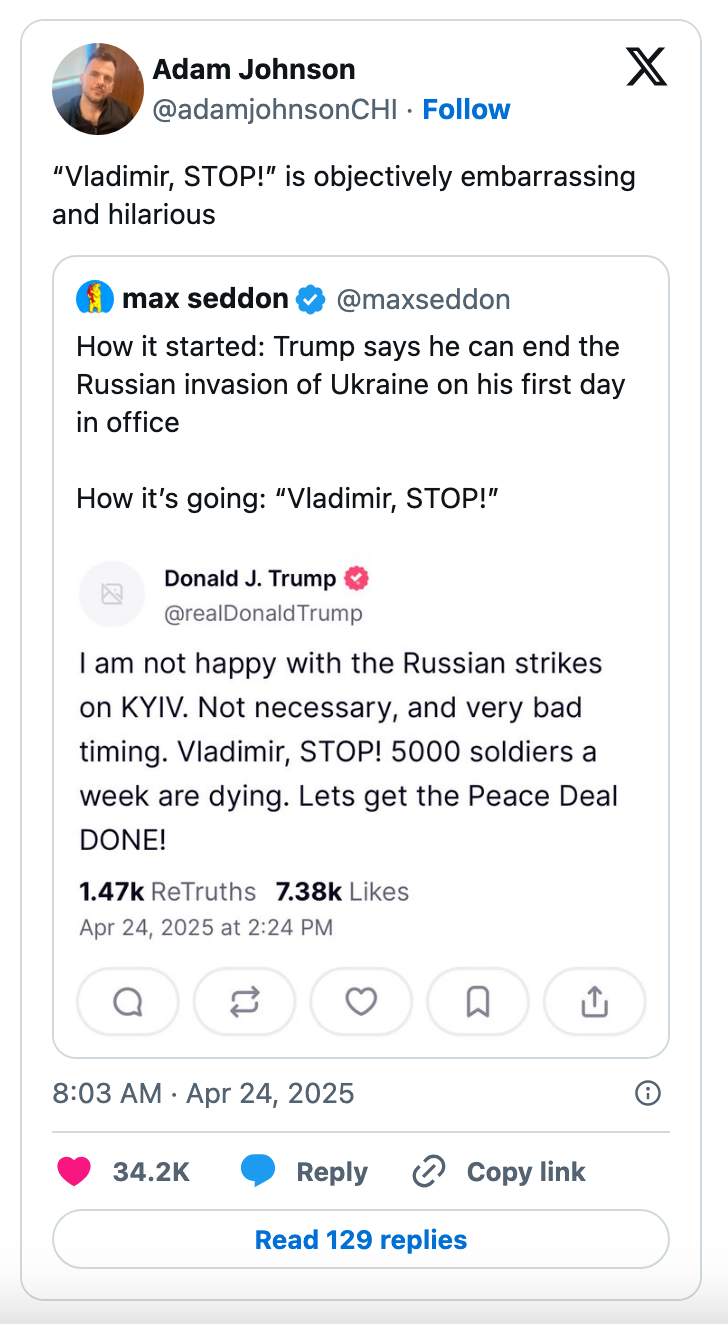Follow @adamjohnsonCHI
728x1324 pixels.
[466, 110]
